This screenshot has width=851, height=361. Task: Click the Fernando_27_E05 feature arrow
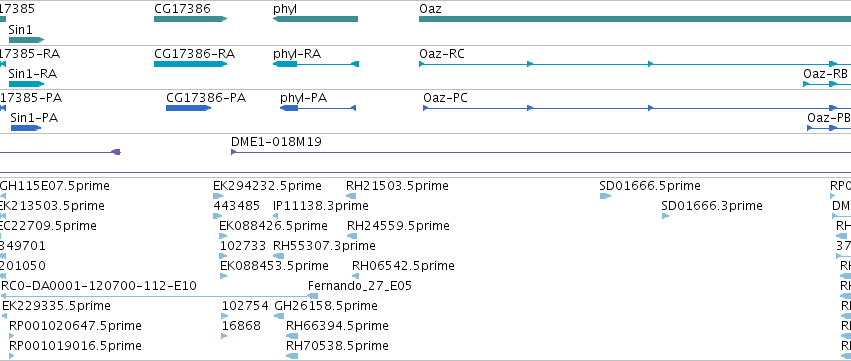[313, 296]
